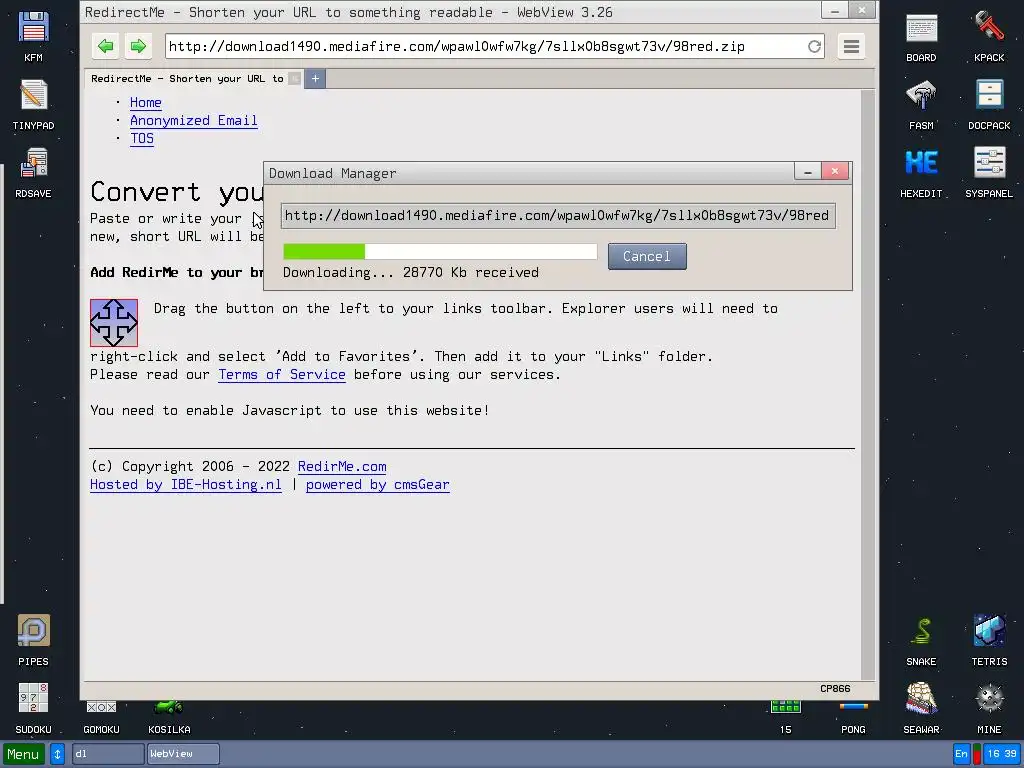Open the MINE game icon
The width and height of the screenshot is (1024, 768).
point(989,699)
